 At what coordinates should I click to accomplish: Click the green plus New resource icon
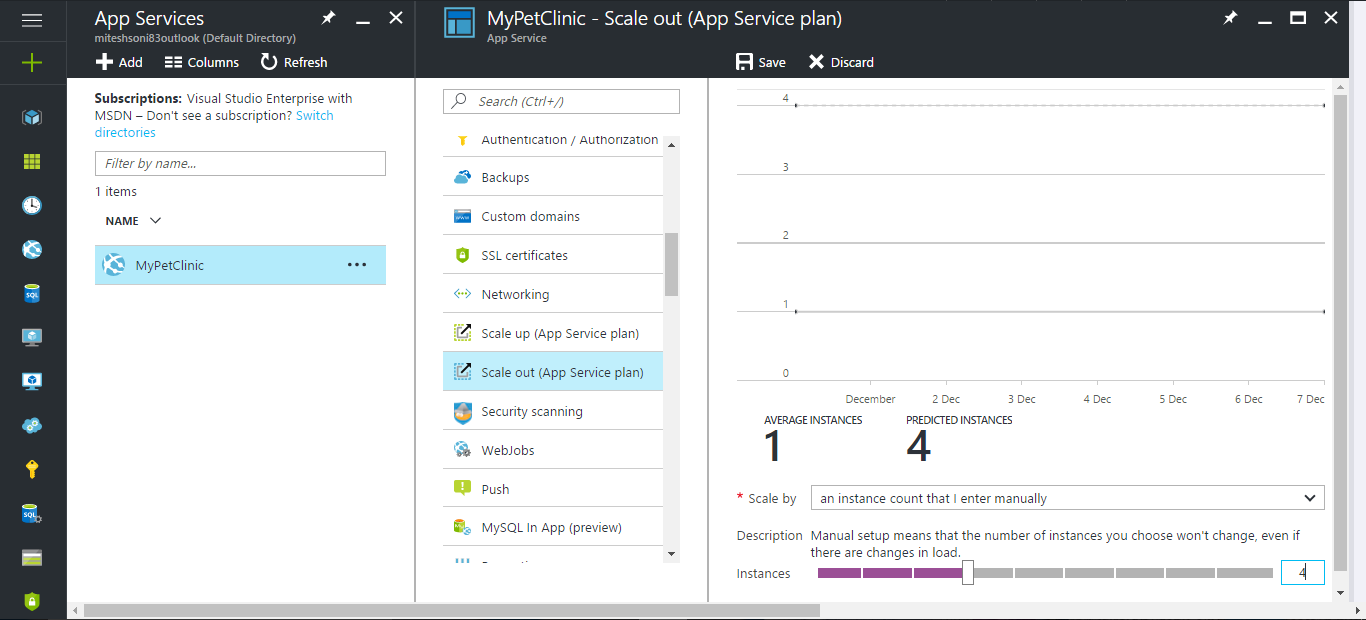tap(32, 62)
